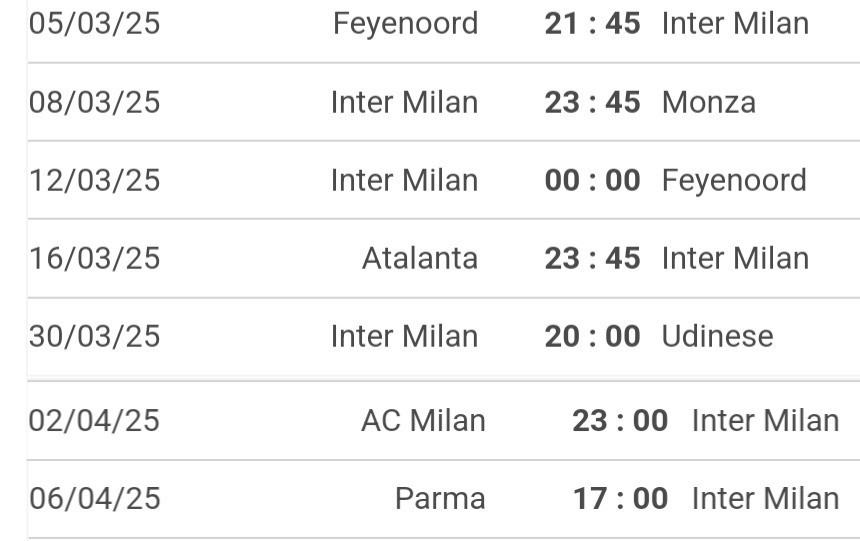This screenshot has width=860, height=541.
Task: Click the 08/03/25 match date
Action: point(94,102)
